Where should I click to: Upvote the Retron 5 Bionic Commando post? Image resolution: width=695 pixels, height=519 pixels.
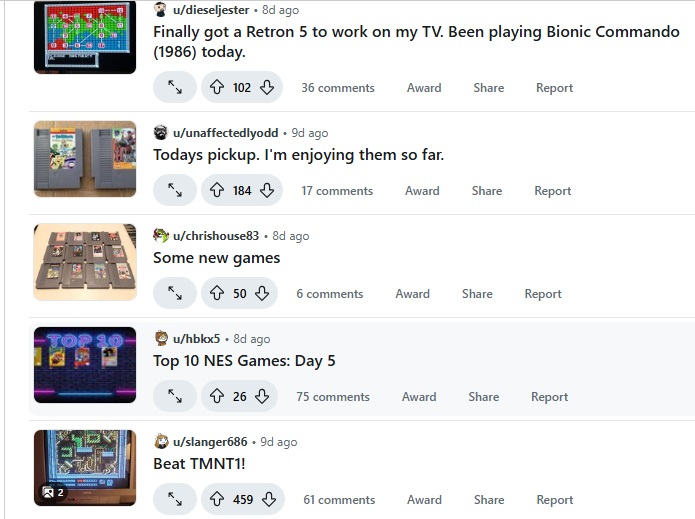click(217, 87)
